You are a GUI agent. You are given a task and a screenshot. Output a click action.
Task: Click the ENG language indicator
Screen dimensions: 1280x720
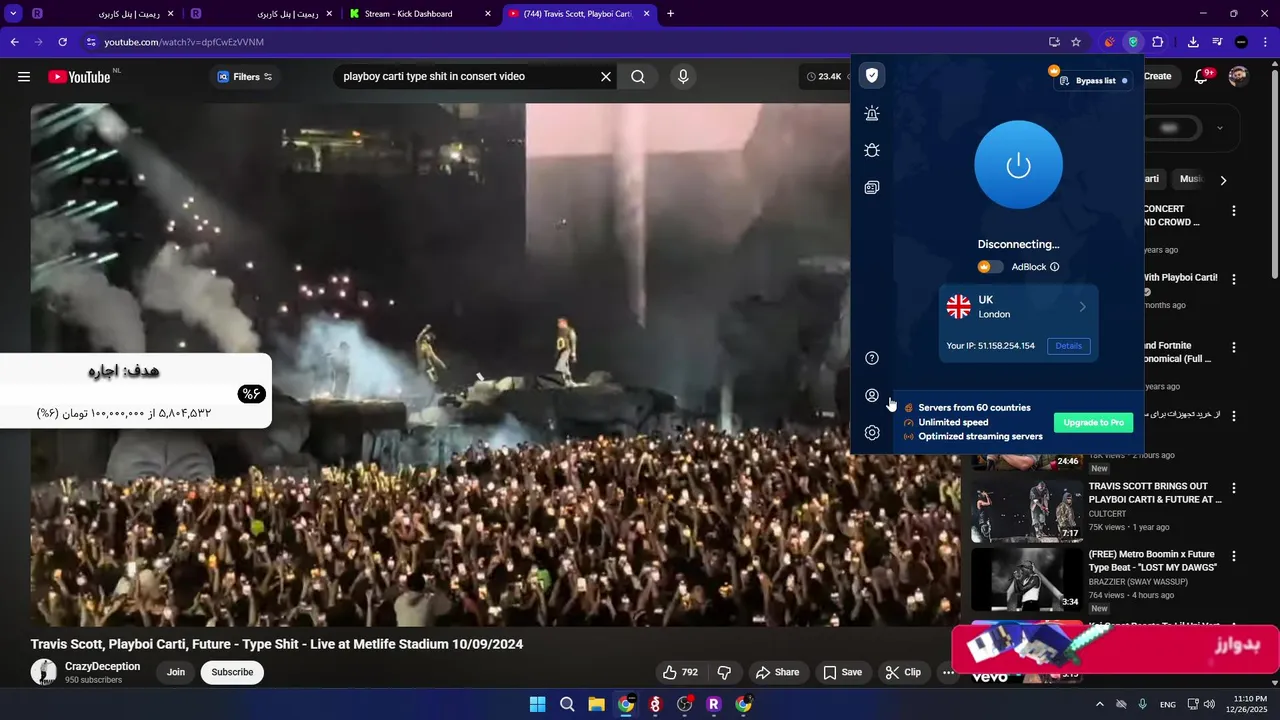1168,704
